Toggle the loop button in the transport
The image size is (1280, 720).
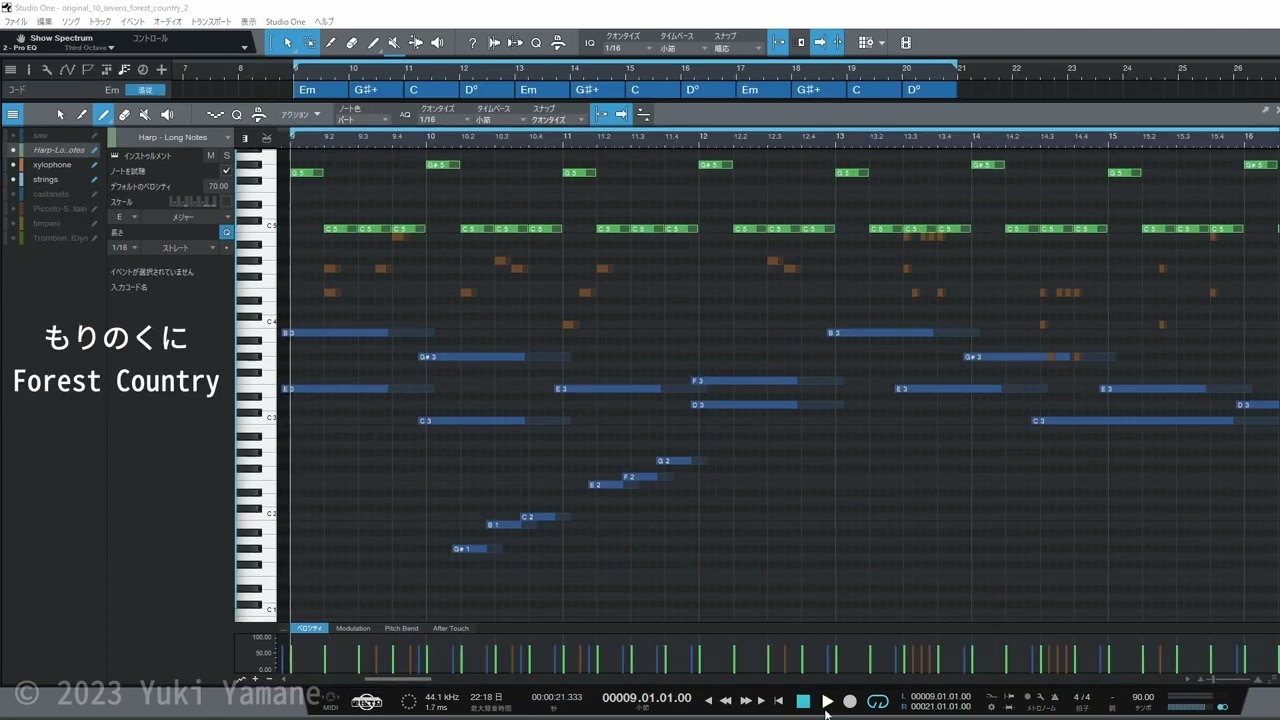878,701
